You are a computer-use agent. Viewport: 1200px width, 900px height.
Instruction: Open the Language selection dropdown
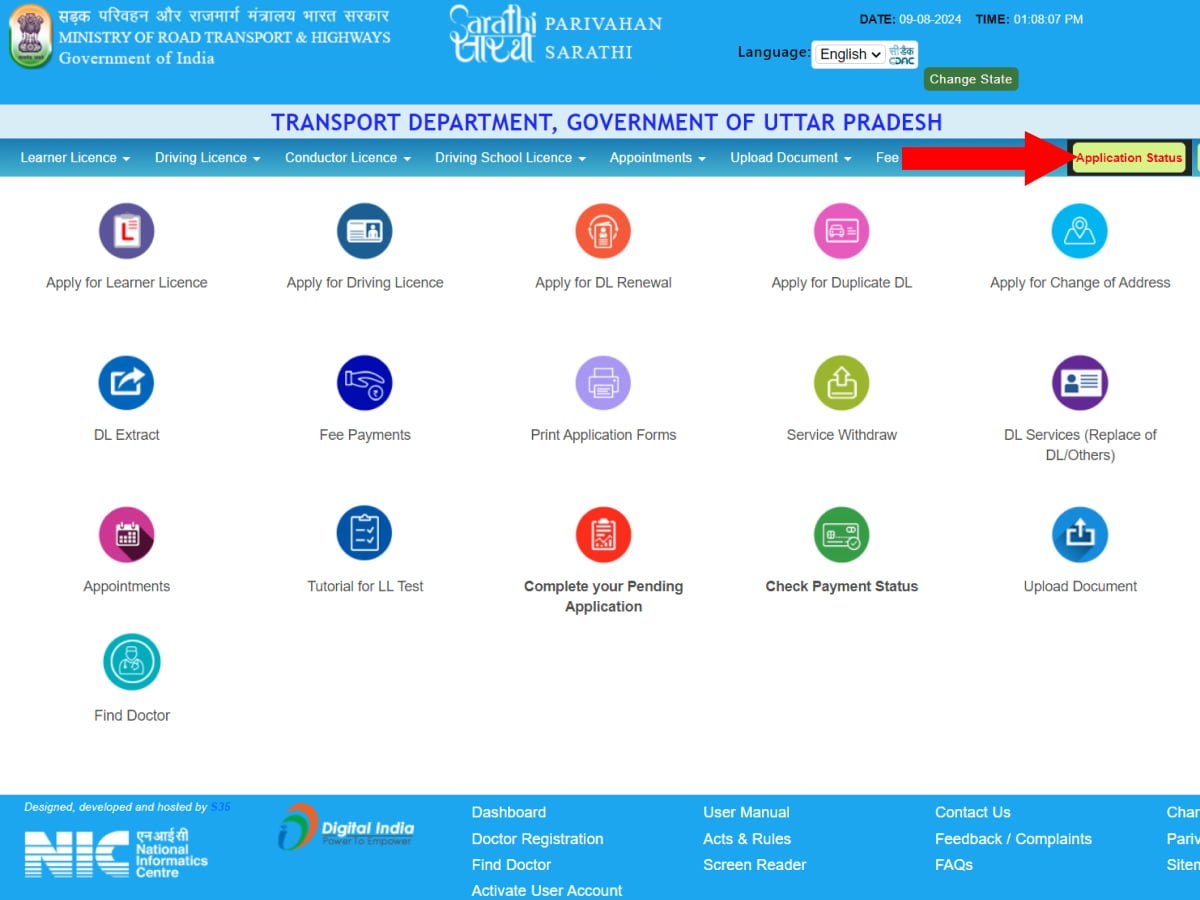coord(849,55)
